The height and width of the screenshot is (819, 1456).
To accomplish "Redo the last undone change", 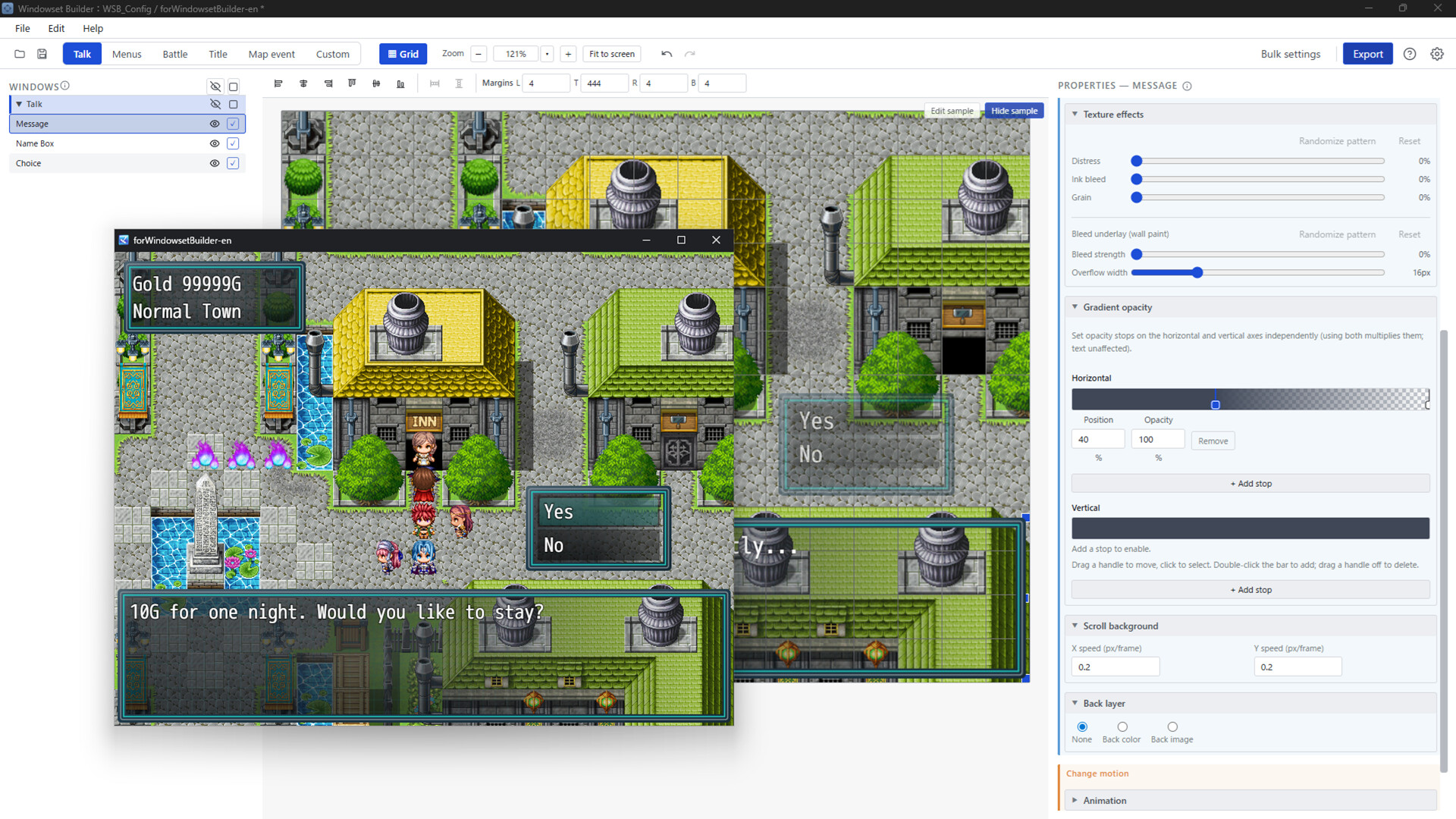I will [690, 54].
